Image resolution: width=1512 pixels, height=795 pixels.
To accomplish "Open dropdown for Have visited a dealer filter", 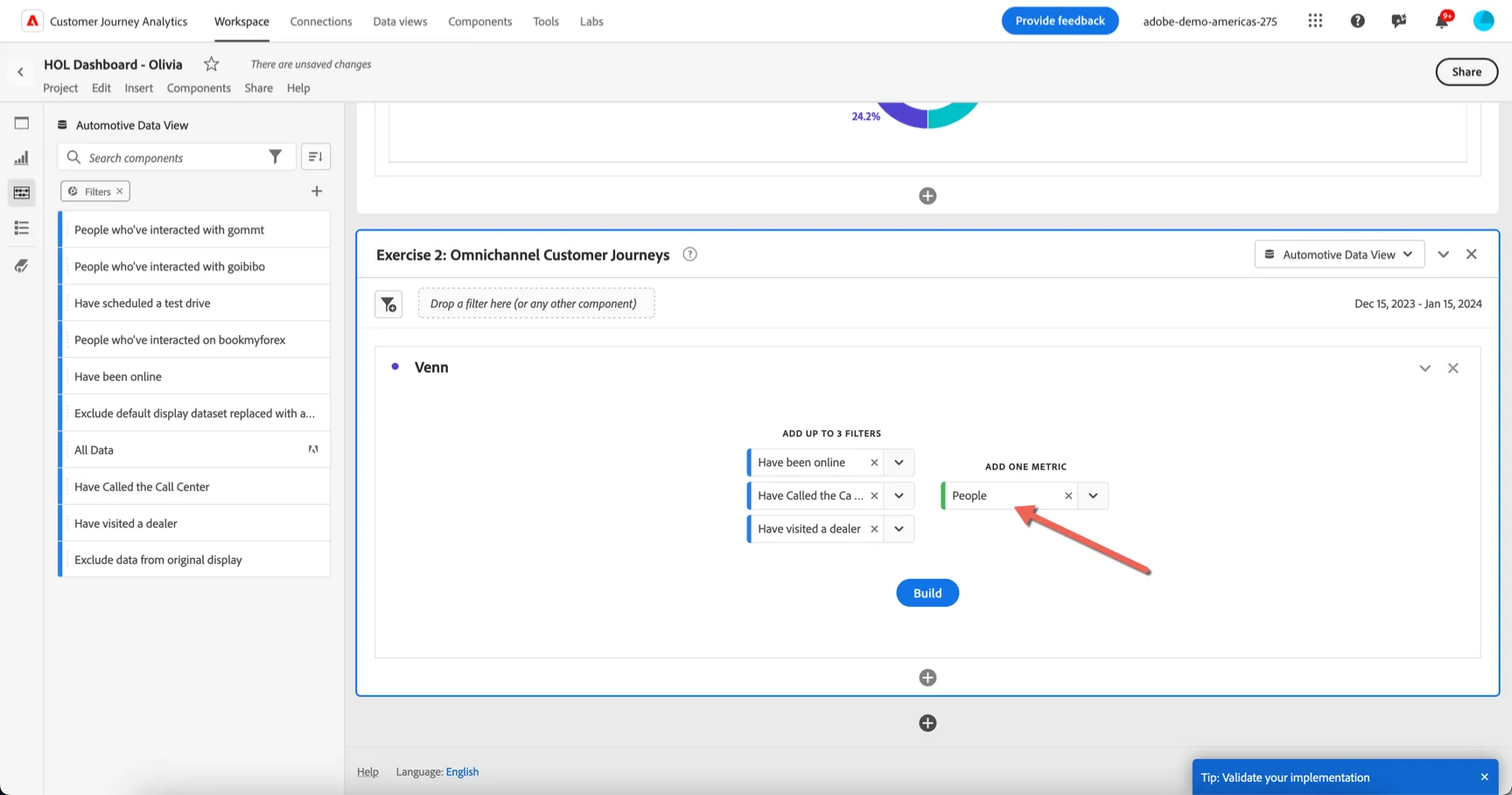I will 899,529.
